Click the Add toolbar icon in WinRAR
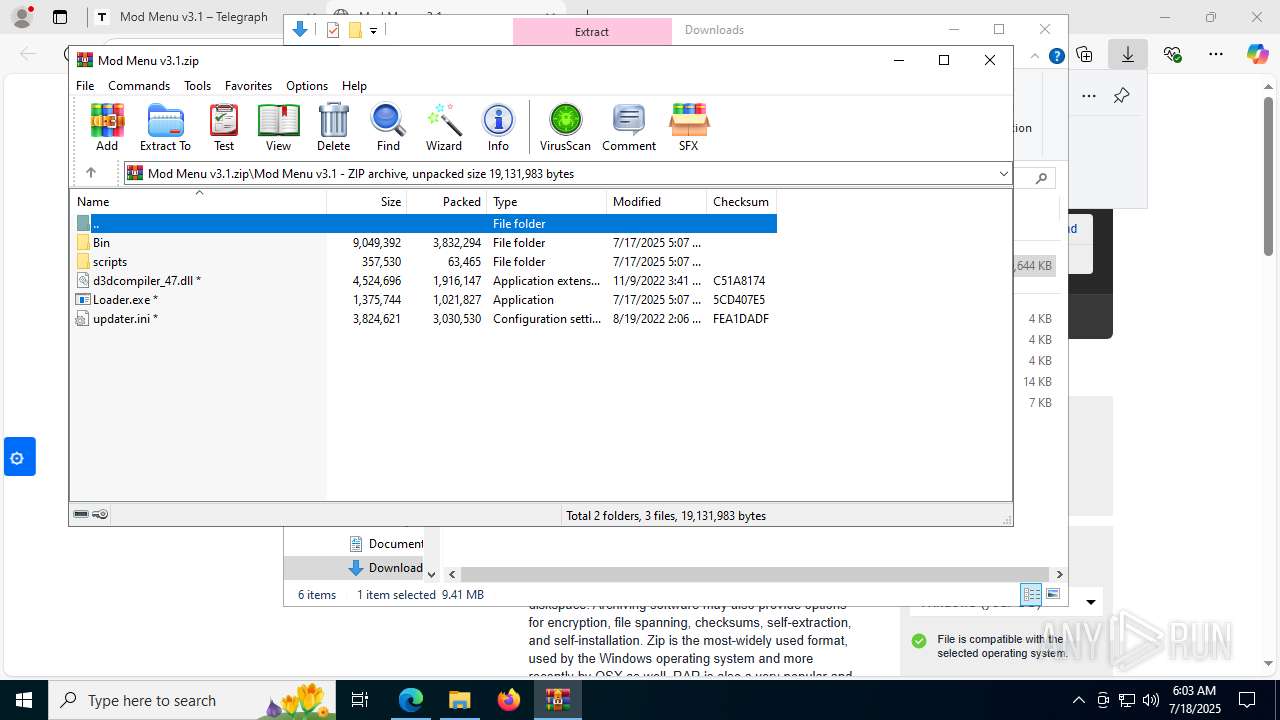 [x=107, y=127]
